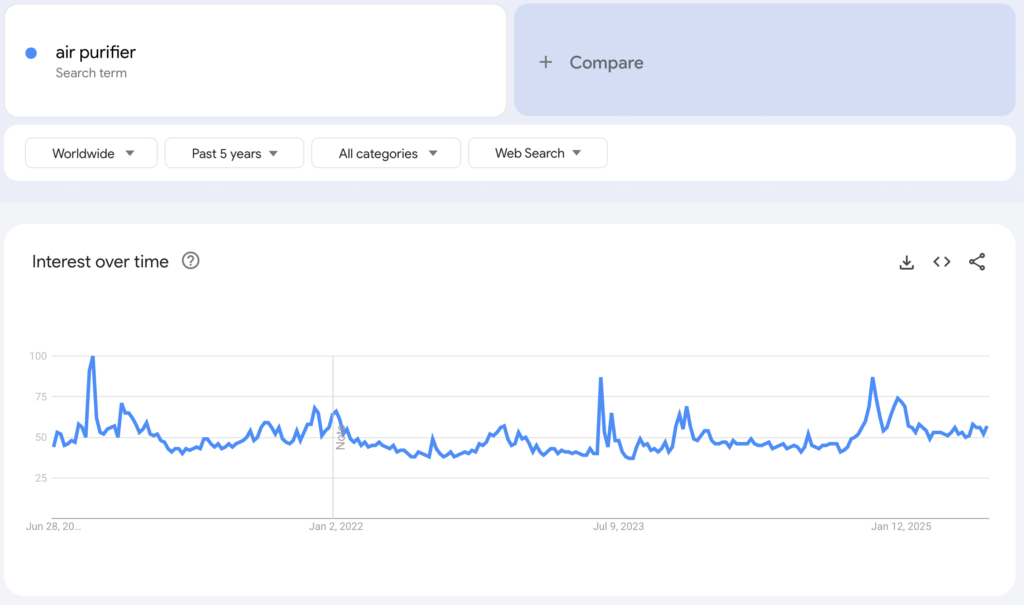
Task: Expand the All categories filter
Action: [x=385, y=153]
